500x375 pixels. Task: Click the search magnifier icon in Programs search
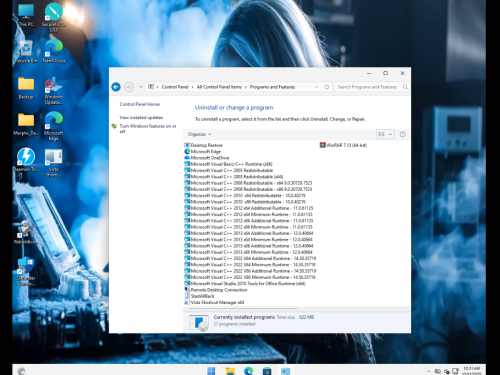pyautogui.click(x=405, y=87)
